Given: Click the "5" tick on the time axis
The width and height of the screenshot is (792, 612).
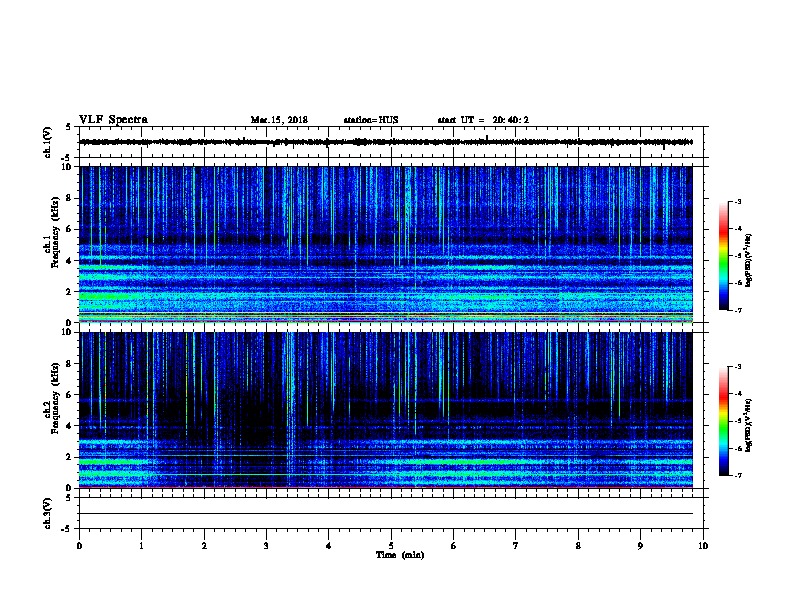Looking at the screenshot, I should pos(391,545).
